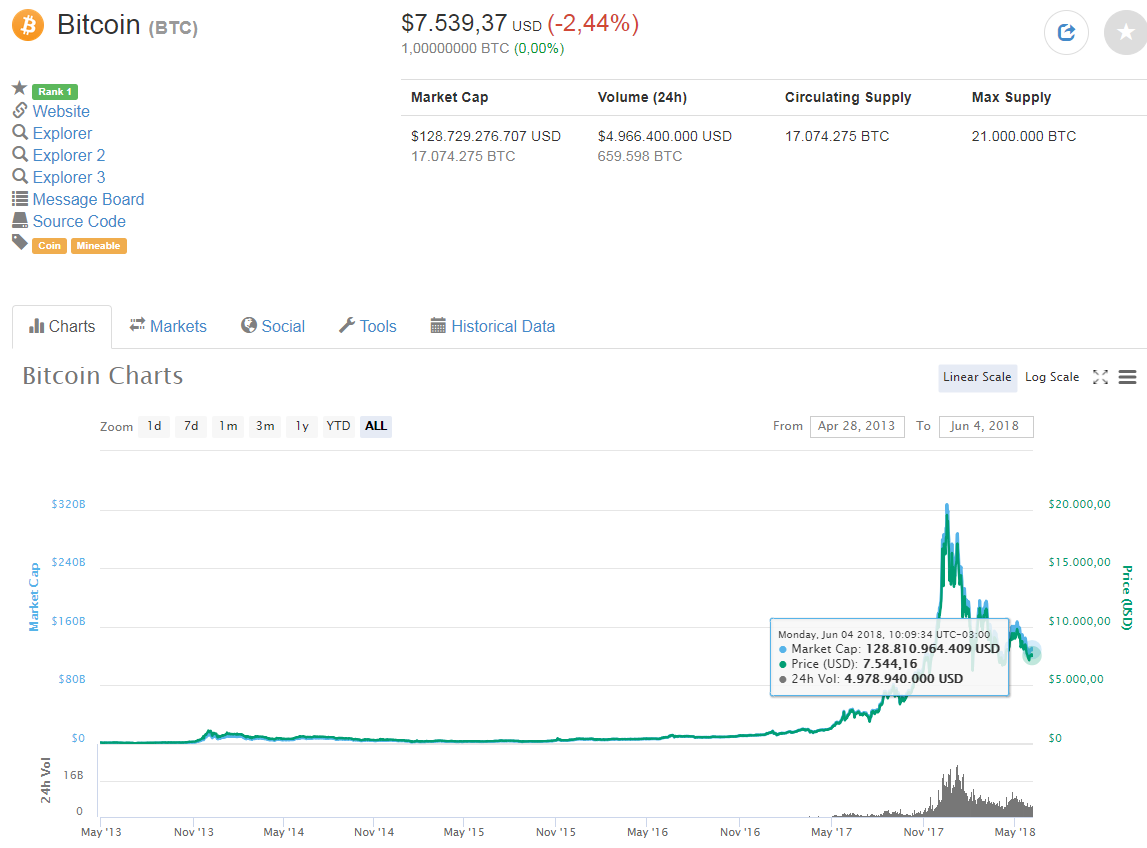This screenshot has width=1147, height=848.
Task: Switch chart to Linear Scale
Action: click(x=977, y=378)
